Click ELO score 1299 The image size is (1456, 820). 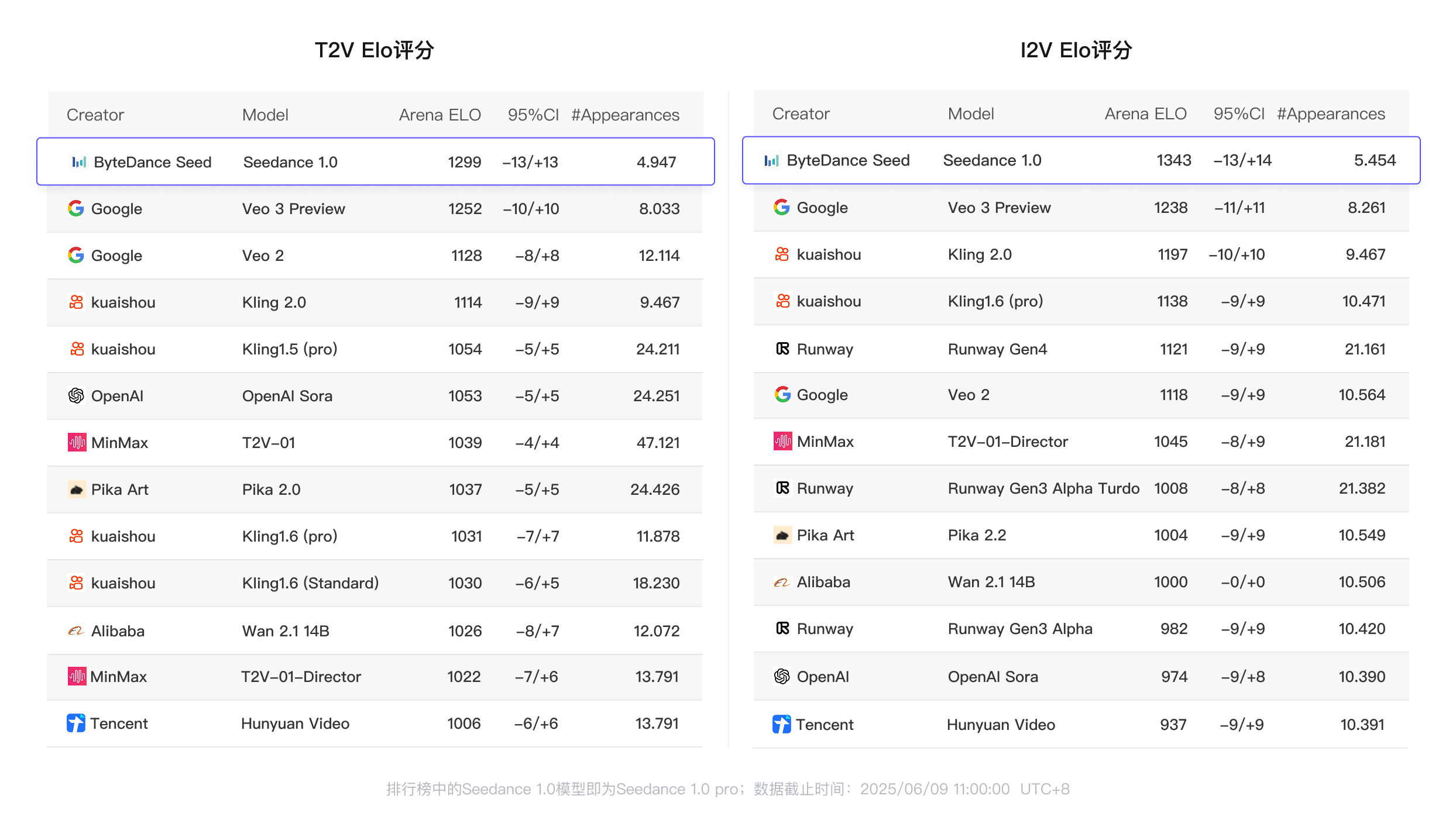pyautogui.click(x=465, y=162)
